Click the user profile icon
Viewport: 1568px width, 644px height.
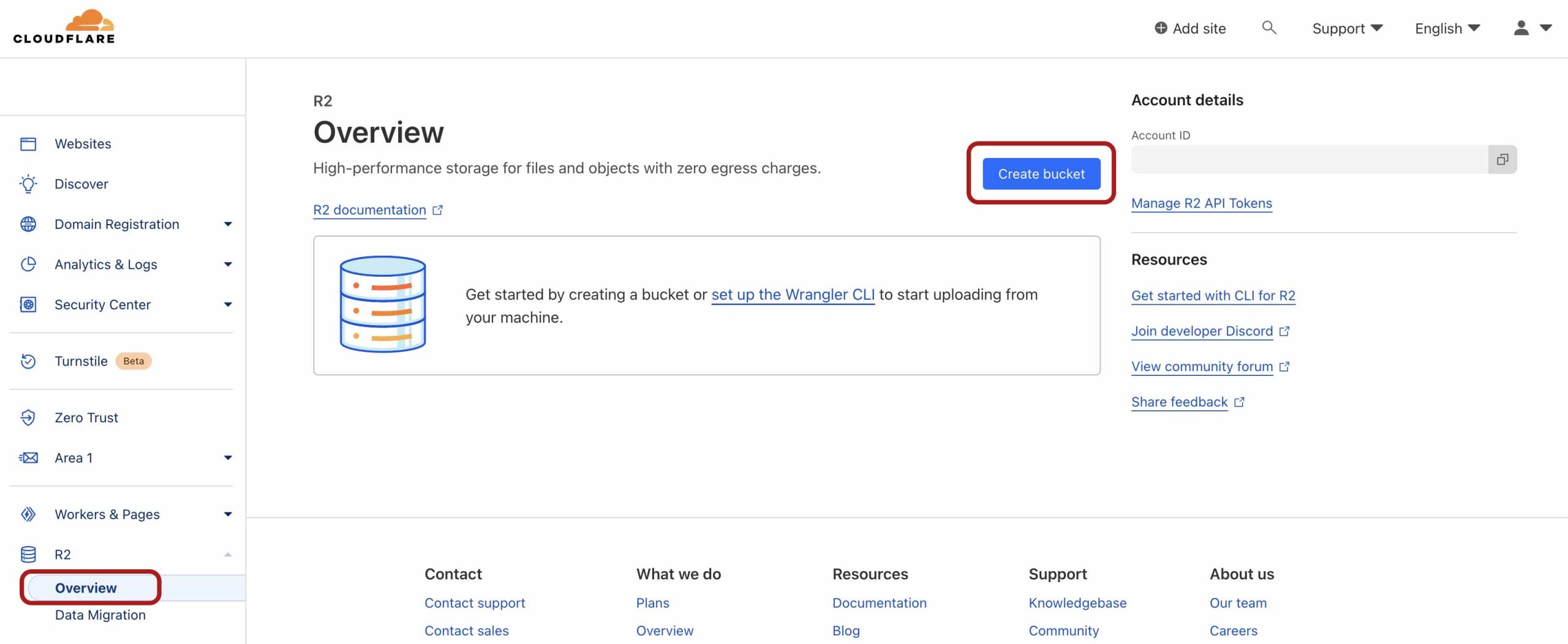(1521, 28)
